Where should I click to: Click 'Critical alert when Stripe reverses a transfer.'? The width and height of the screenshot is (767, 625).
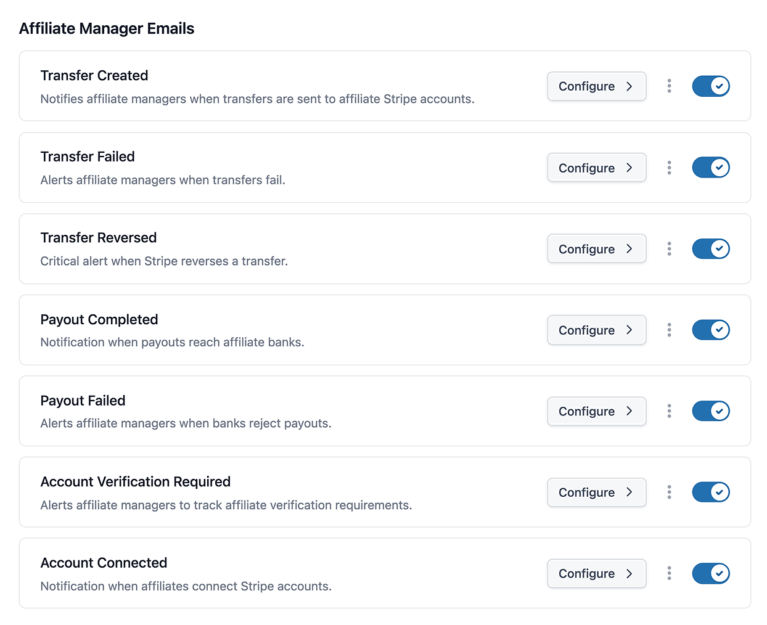(x=164, y=261)
